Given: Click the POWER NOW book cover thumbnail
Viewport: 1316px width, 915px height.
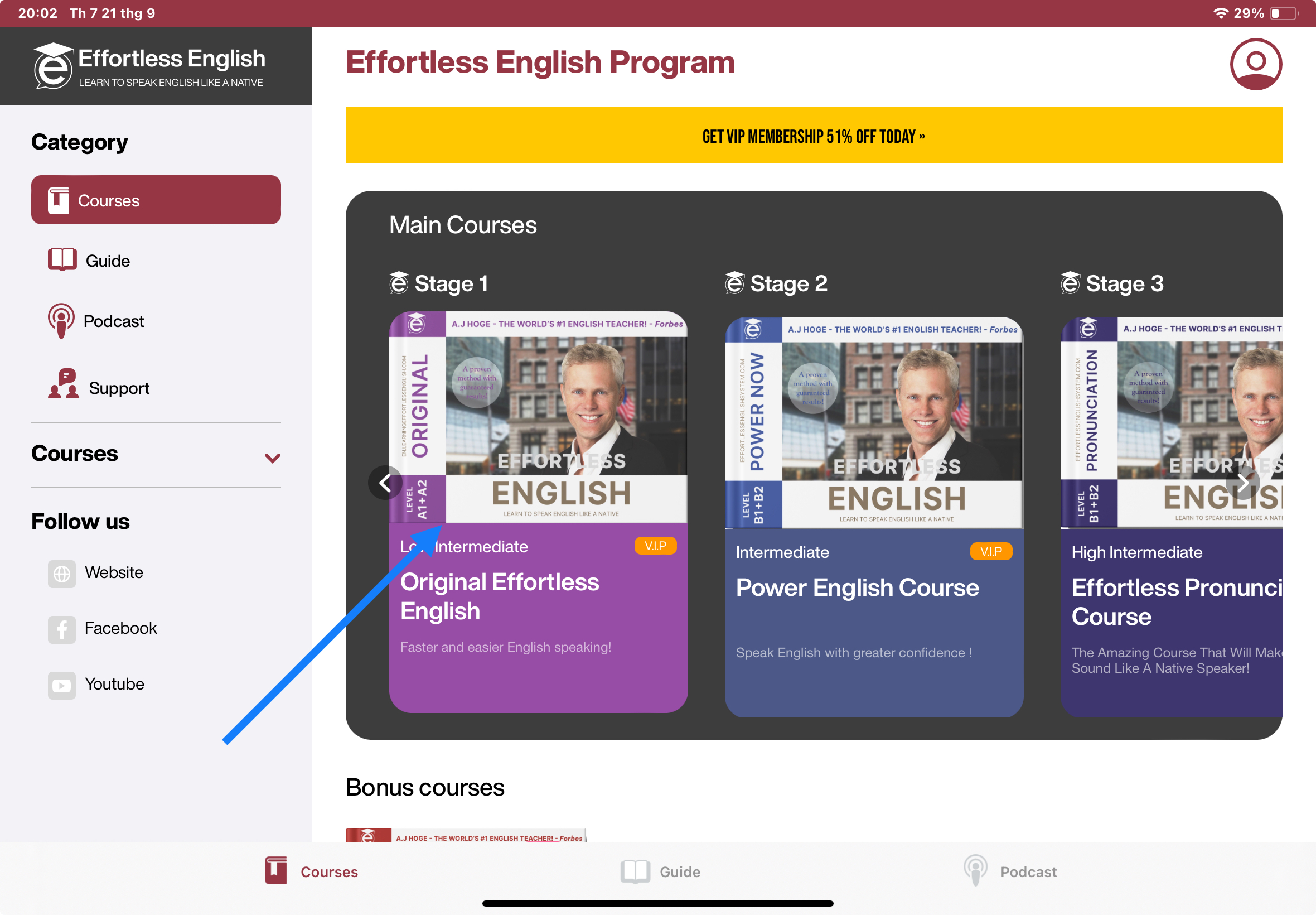Looking at the screenshot, I should coord(874,422).
